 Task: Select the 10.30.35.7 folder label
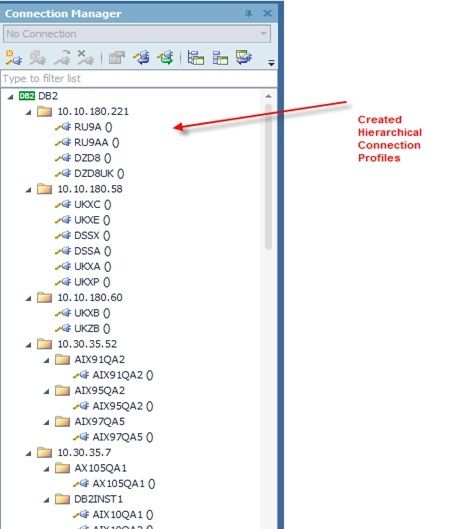[x=84, y=453]
